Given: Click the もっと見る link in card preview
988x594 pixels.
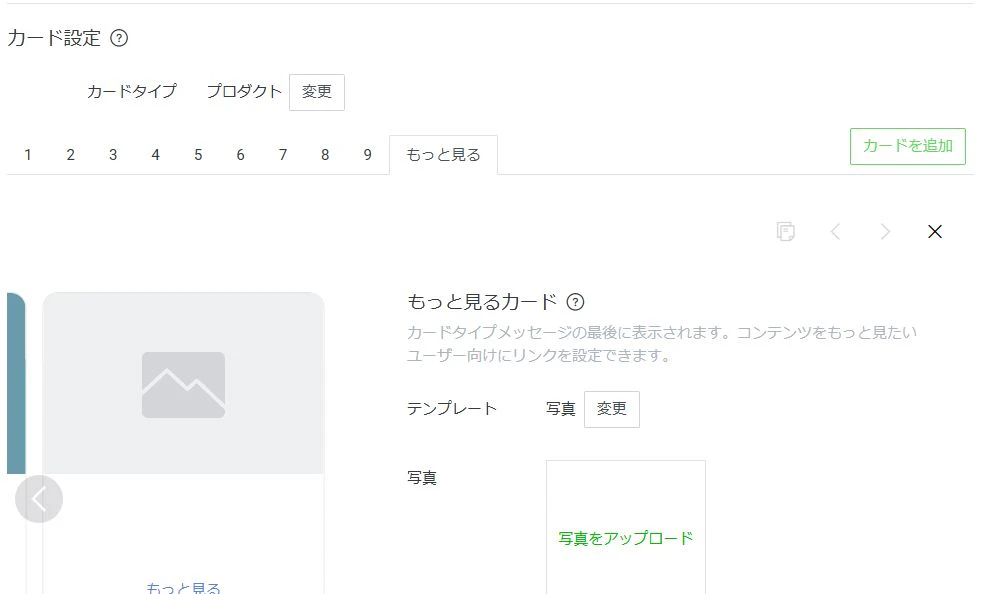Looking at the screenshot, I should click(183, 588).
